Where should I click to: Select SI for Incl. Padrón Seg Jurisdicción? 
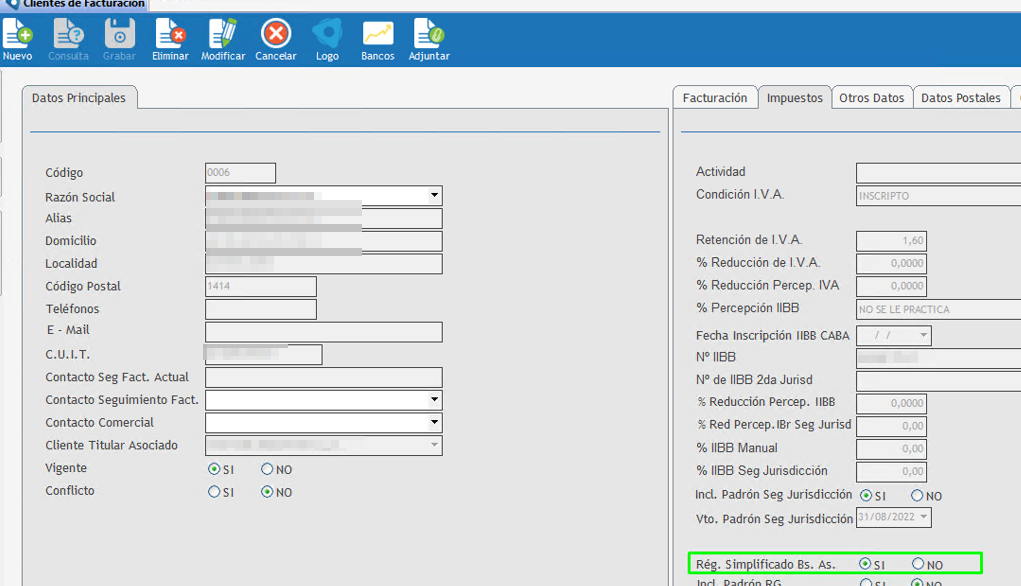click(x=866, y=495)
